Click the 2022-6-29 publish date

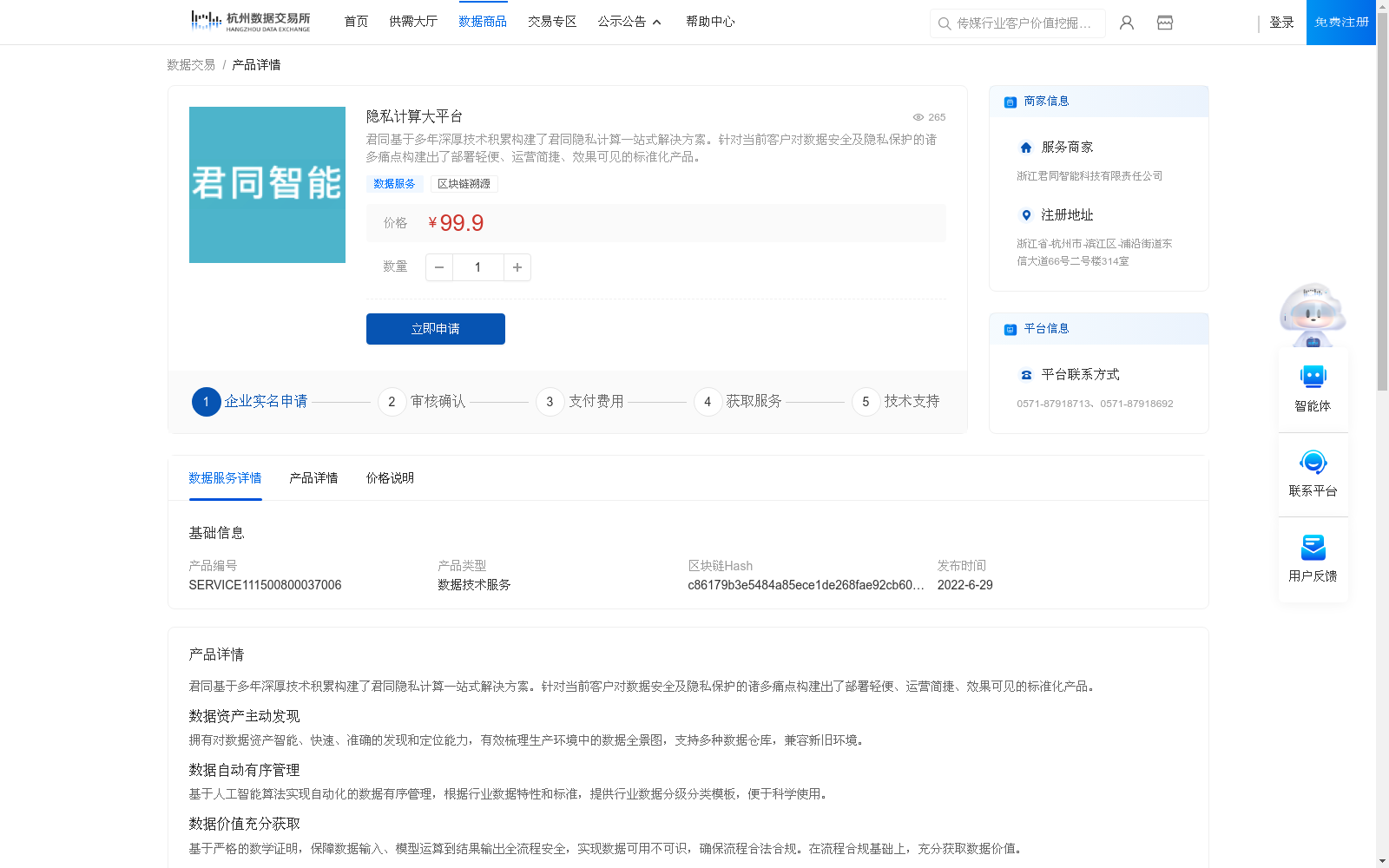click(x=964, y=585)
